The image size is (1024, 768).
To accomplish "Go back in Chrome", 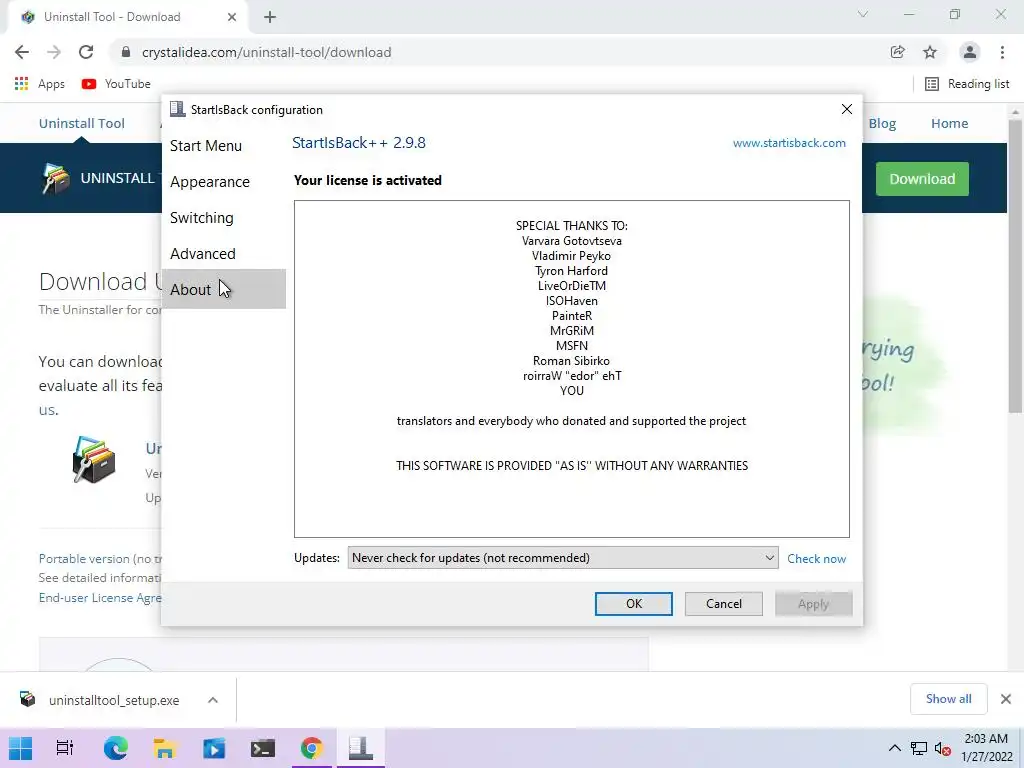I will pos(22,52).
